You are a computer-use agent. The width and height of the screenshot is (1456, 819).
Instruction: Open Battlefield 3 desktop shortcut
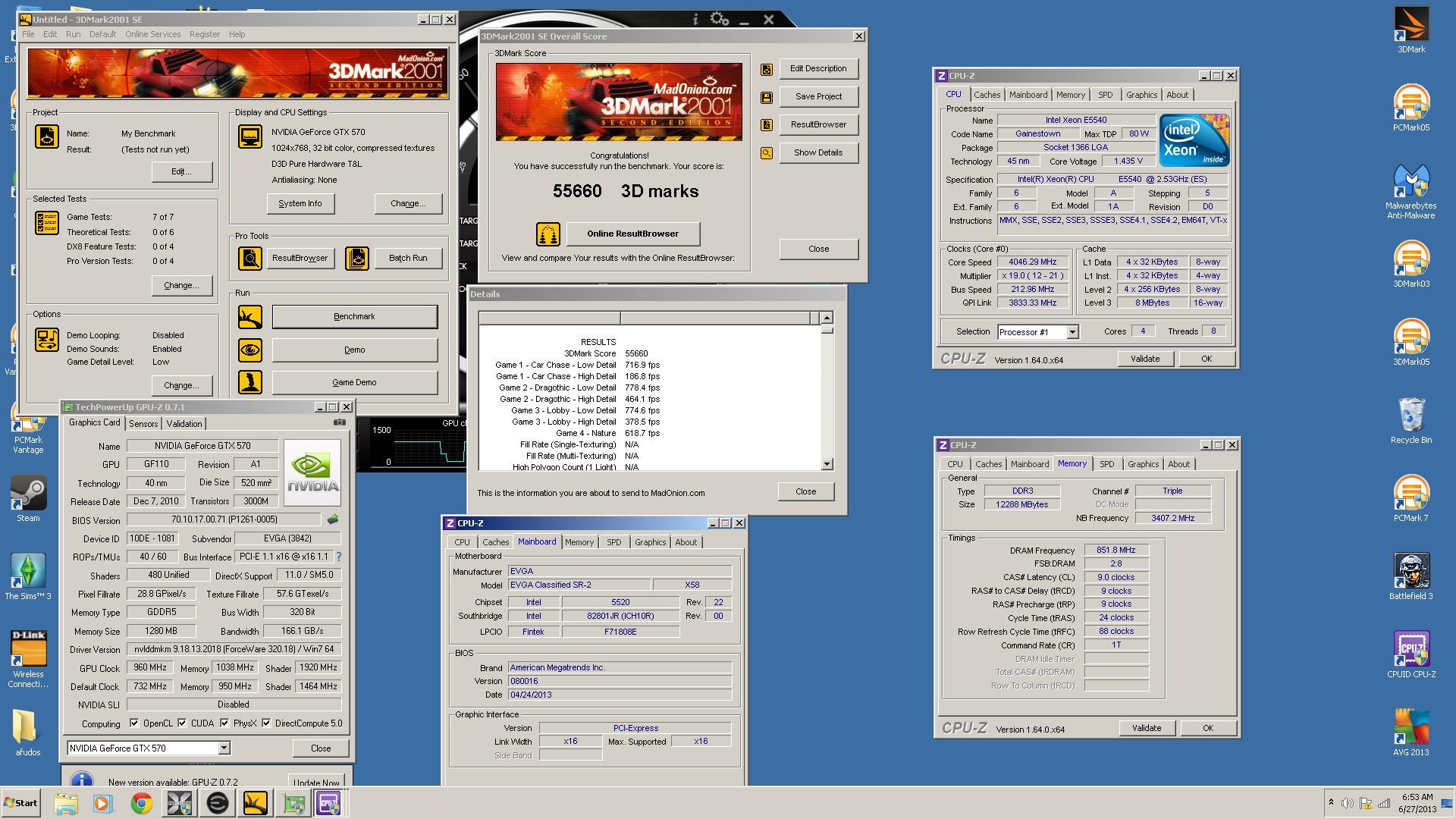pos(1411,576)
